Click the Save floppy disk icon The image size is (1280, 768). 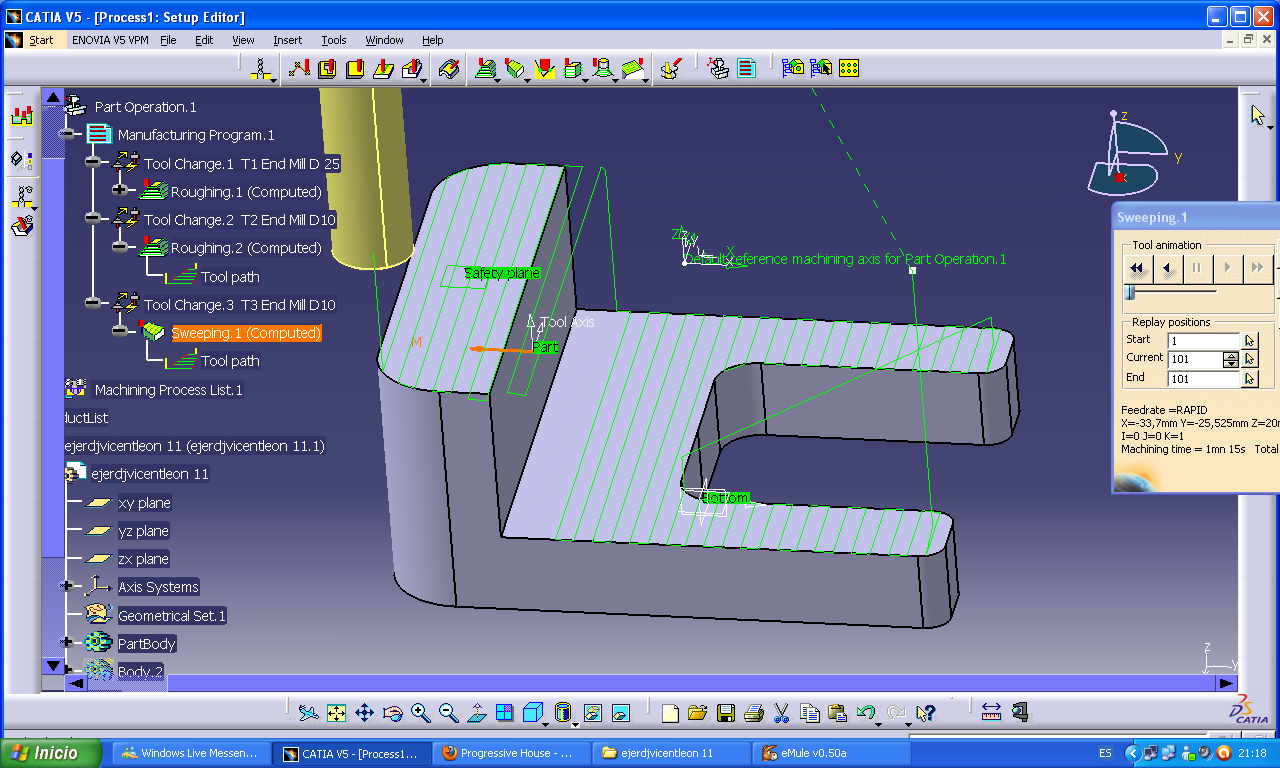point(726,713)
